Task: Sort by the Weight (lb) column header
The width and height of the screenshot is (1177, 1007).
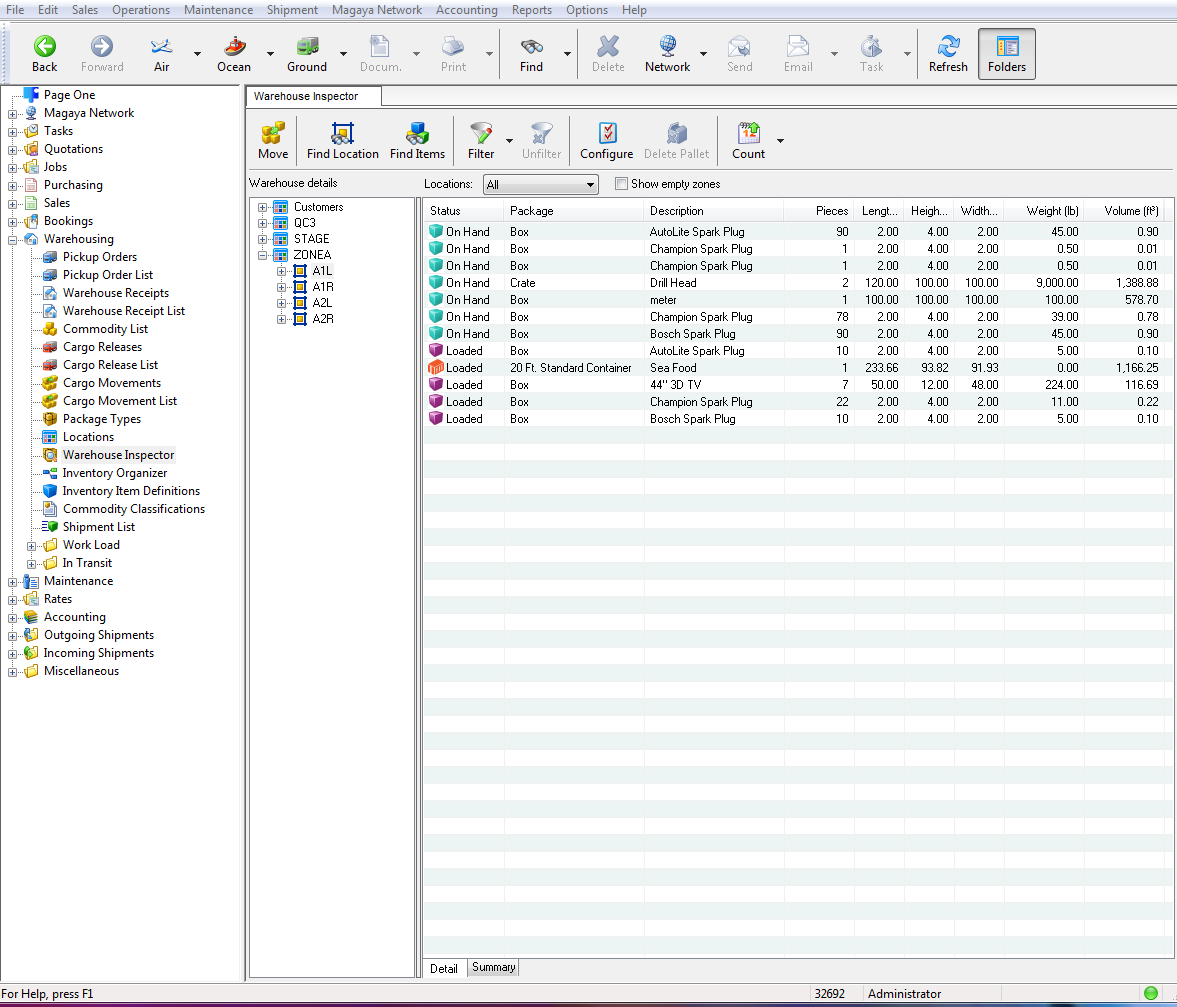Action: coord(1044,211)
